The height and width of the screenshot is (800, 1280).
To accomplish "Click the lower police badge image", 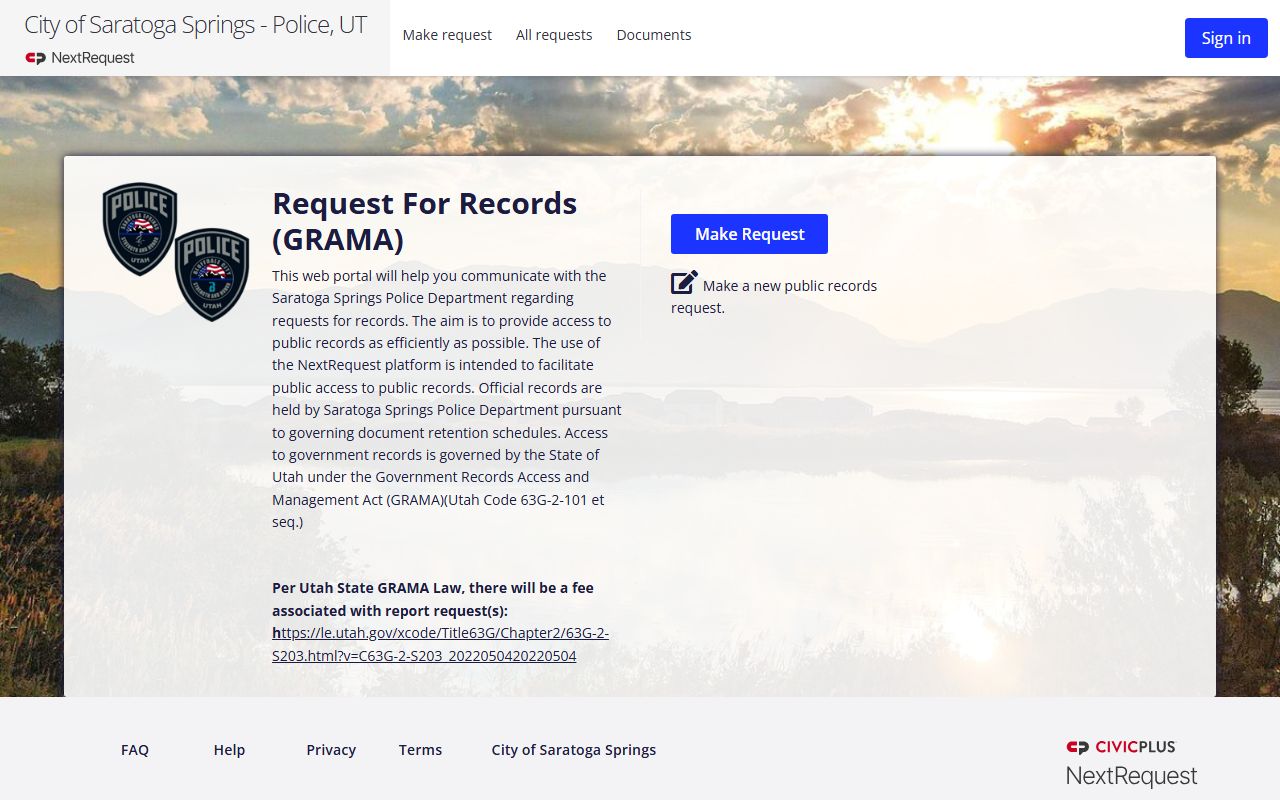I will click(212, 274).
